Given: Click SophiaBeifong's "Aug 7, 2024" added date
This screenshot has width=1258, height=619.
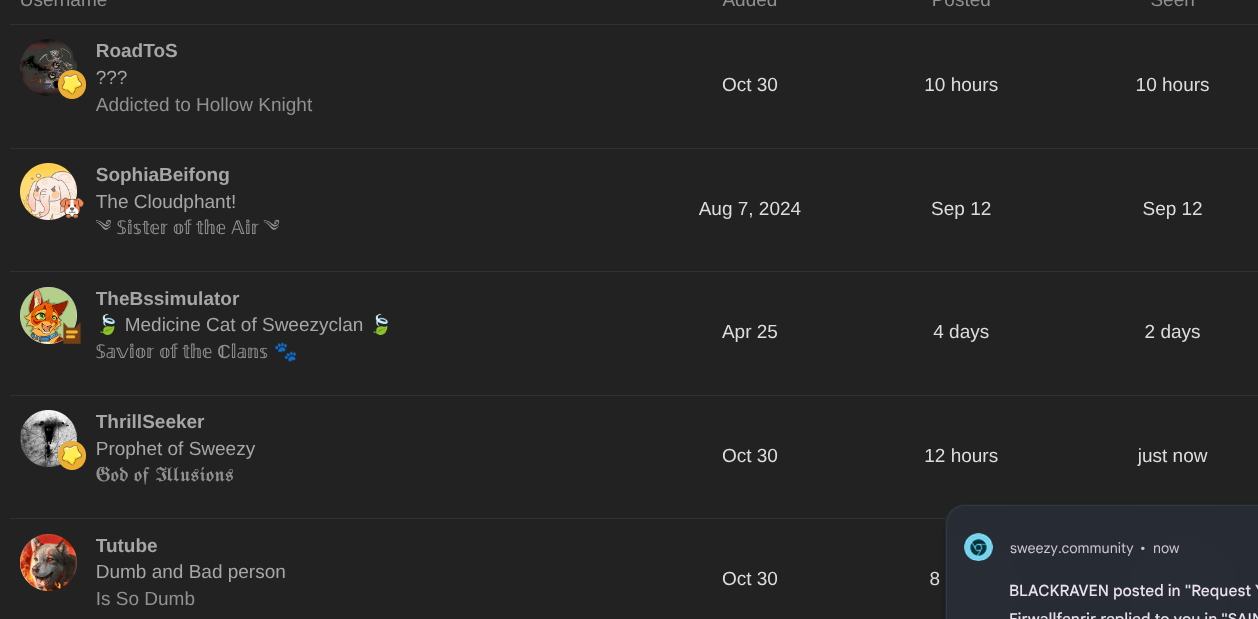Looking at the screenshot, I should pos(749,209).
